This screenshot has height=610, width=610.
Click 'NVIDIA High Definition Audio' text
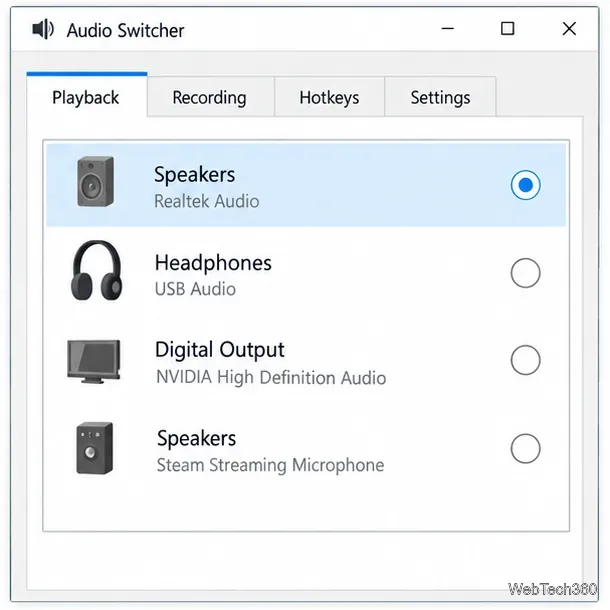point(271,377)
